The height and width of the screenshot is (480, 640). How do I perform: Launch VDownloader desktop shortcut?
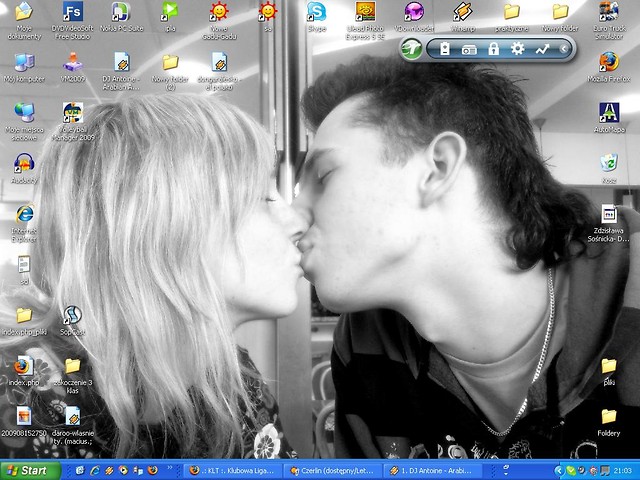pos(414,17)
